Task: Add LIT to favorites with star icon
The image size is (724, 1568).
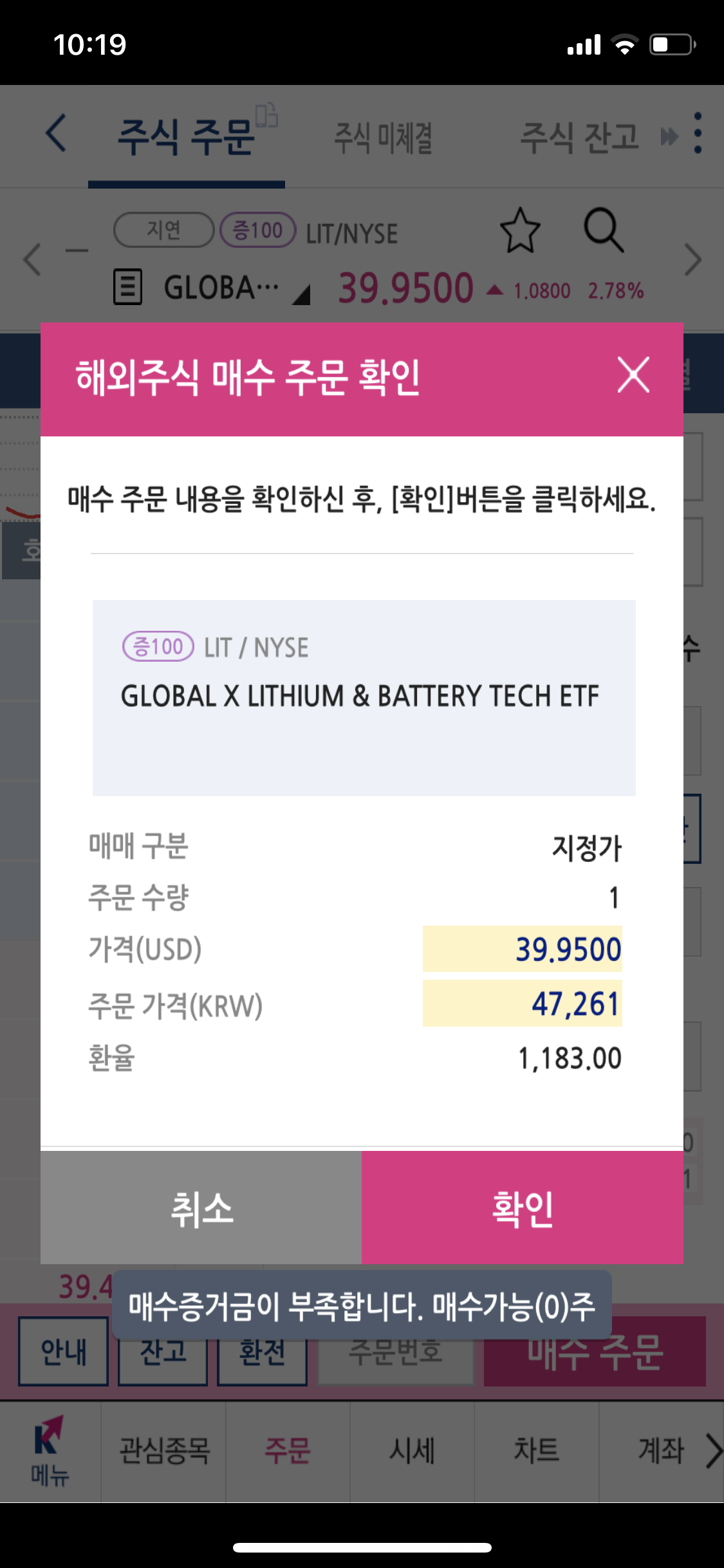Action: (520, 230)
